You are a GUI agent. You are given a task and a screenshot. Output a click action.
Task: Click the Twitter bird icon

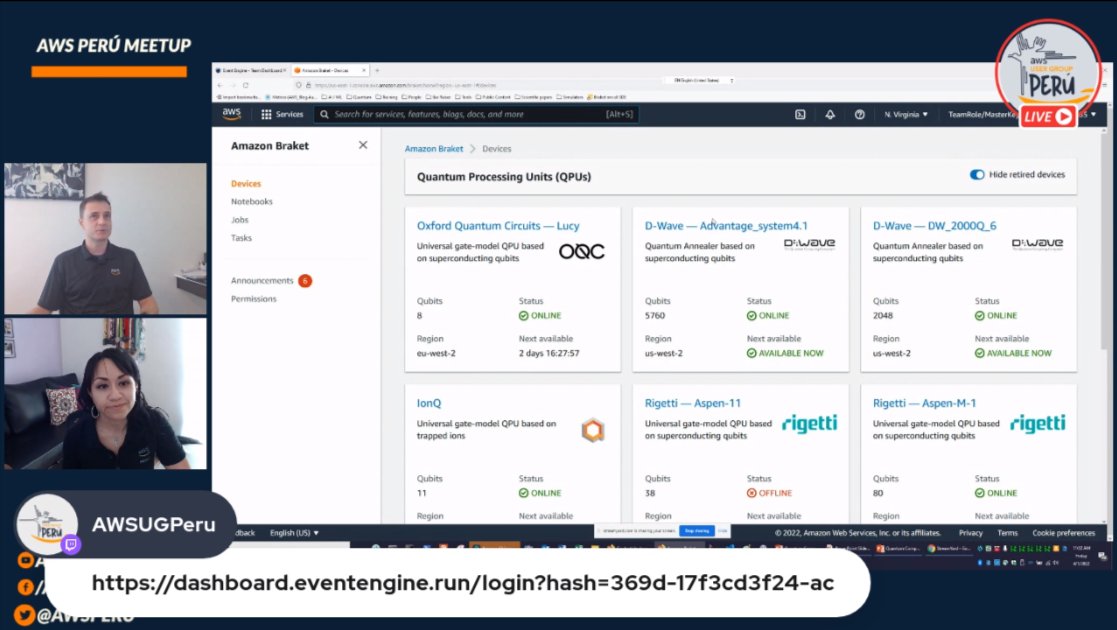[24, 614]
